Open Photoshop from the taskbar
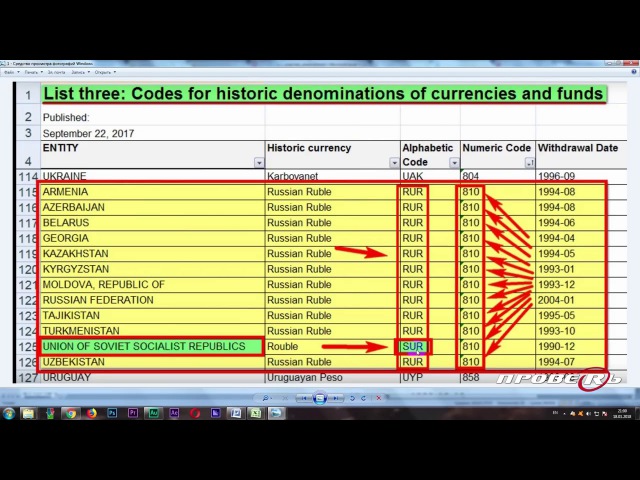Screen dimensions: 640x480 [x=112, y=413]
